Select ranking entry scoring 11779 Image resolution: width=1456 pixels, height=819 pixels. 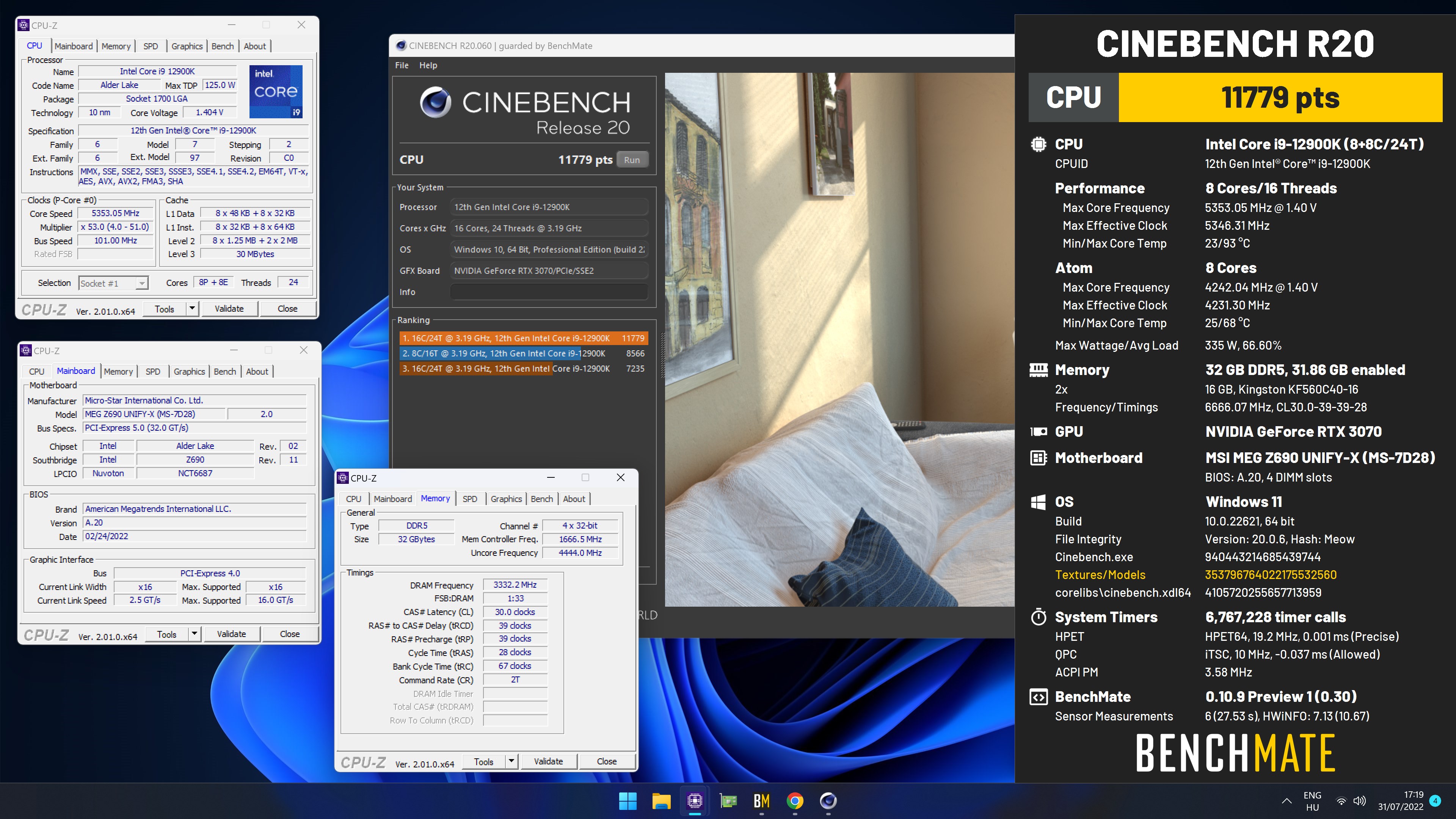coord(523,338)
